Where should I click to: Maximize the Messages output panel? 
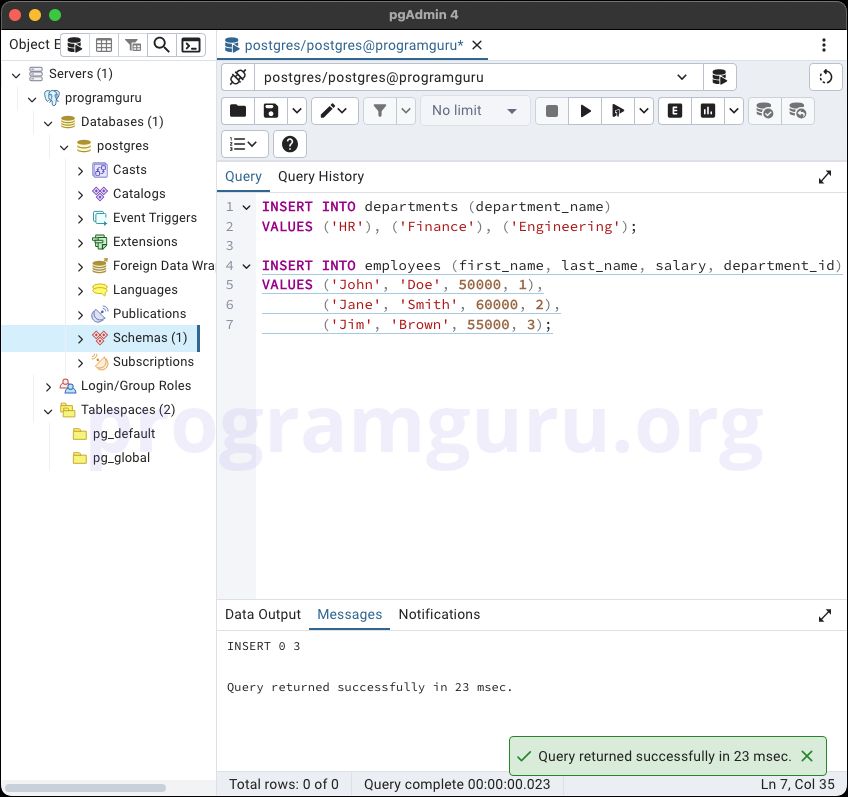point(824,615)
